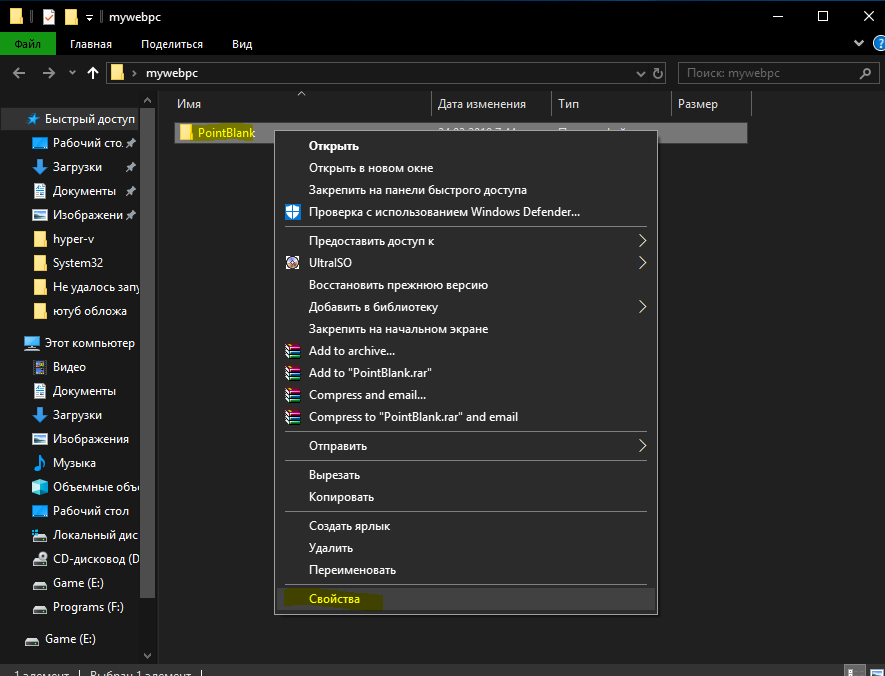Expand the Добавить в библиотеку submenu arrow
Viewport: 885px width, 676px height.
pos(642,307)
